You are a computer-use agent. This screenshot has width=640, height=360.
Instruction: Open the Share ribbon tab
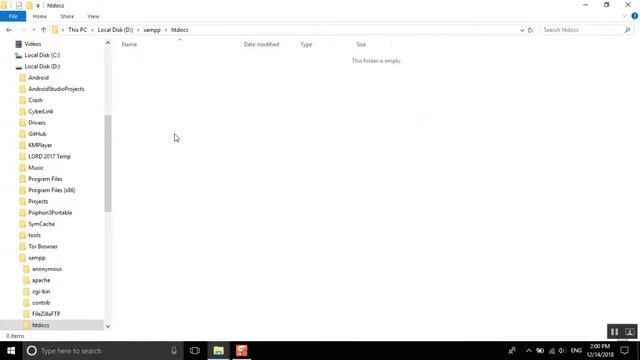(x=67, y=16)
